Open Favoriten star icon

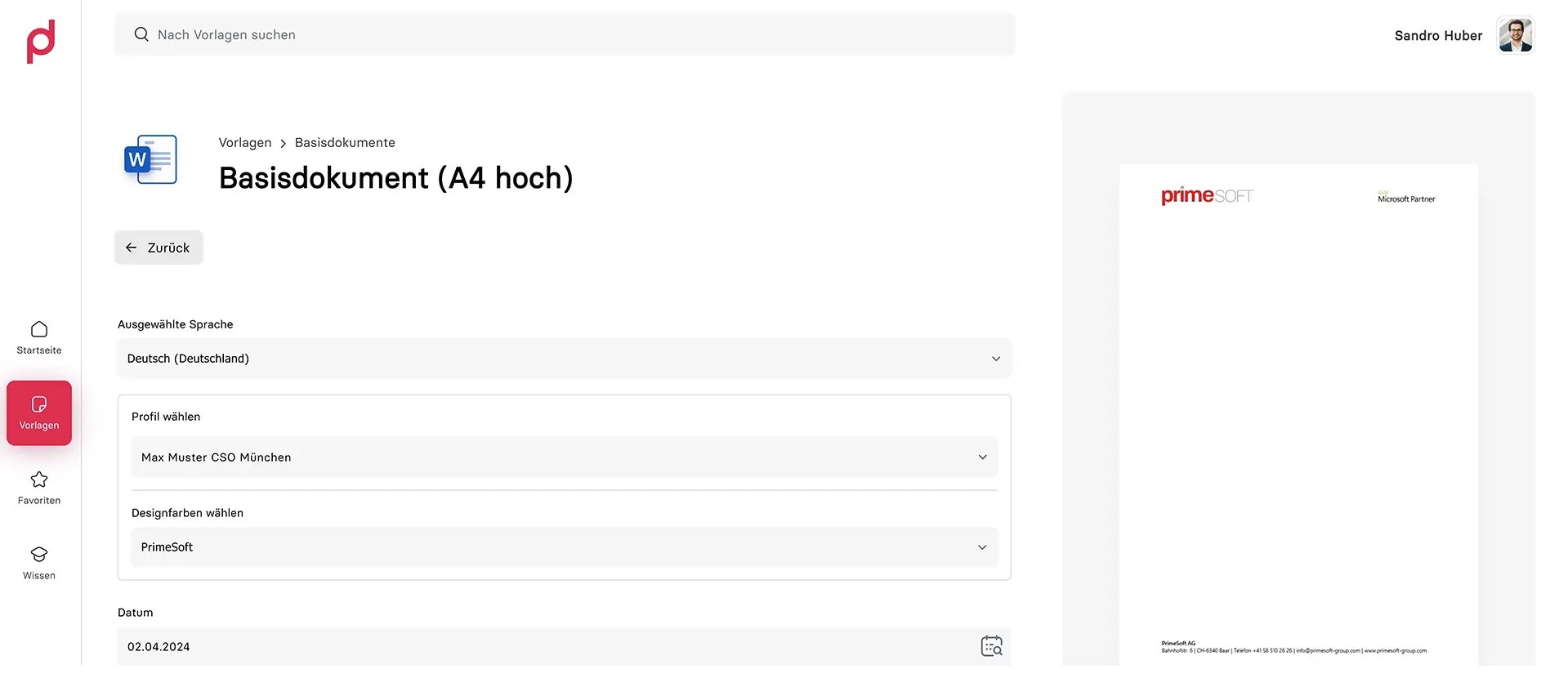coord(39,480)
